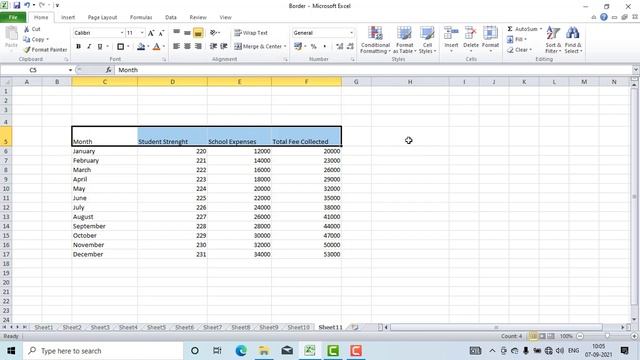Screen dimensions: 640x360
Task: Expand the AutoSum dropdown arrow
Action: 541,29
